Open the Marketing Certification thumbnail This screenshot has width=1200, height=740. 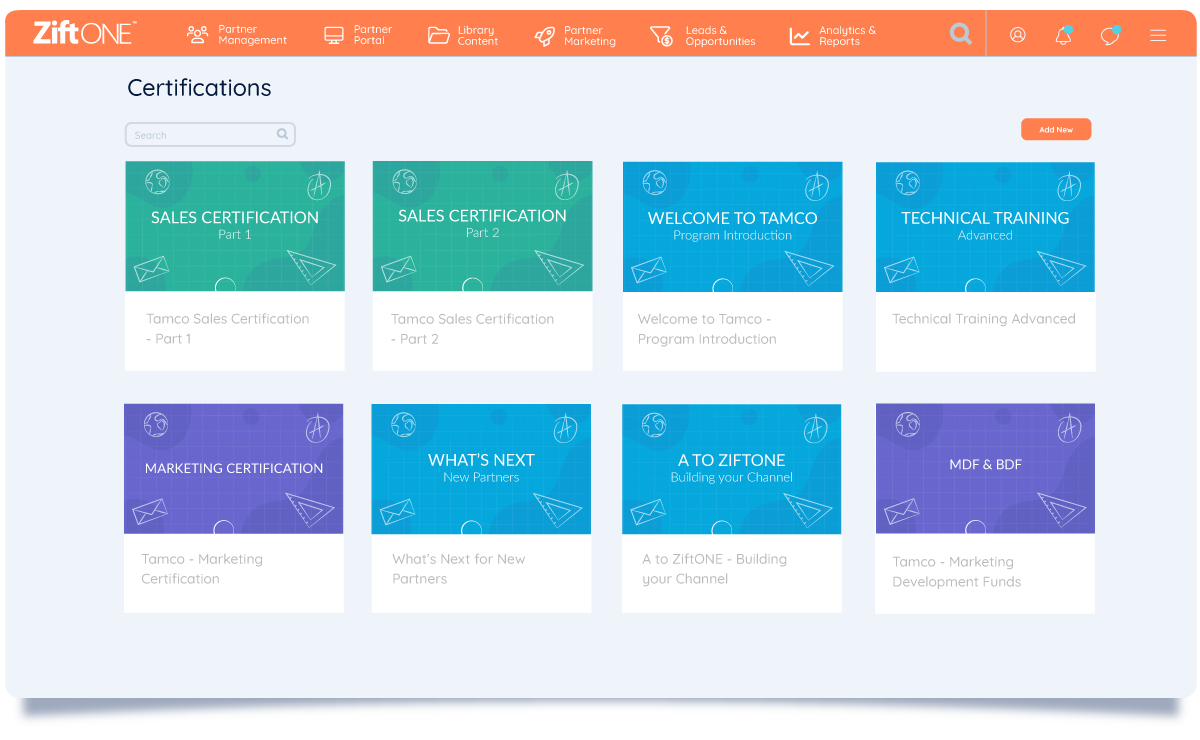(x=234, y=468)
